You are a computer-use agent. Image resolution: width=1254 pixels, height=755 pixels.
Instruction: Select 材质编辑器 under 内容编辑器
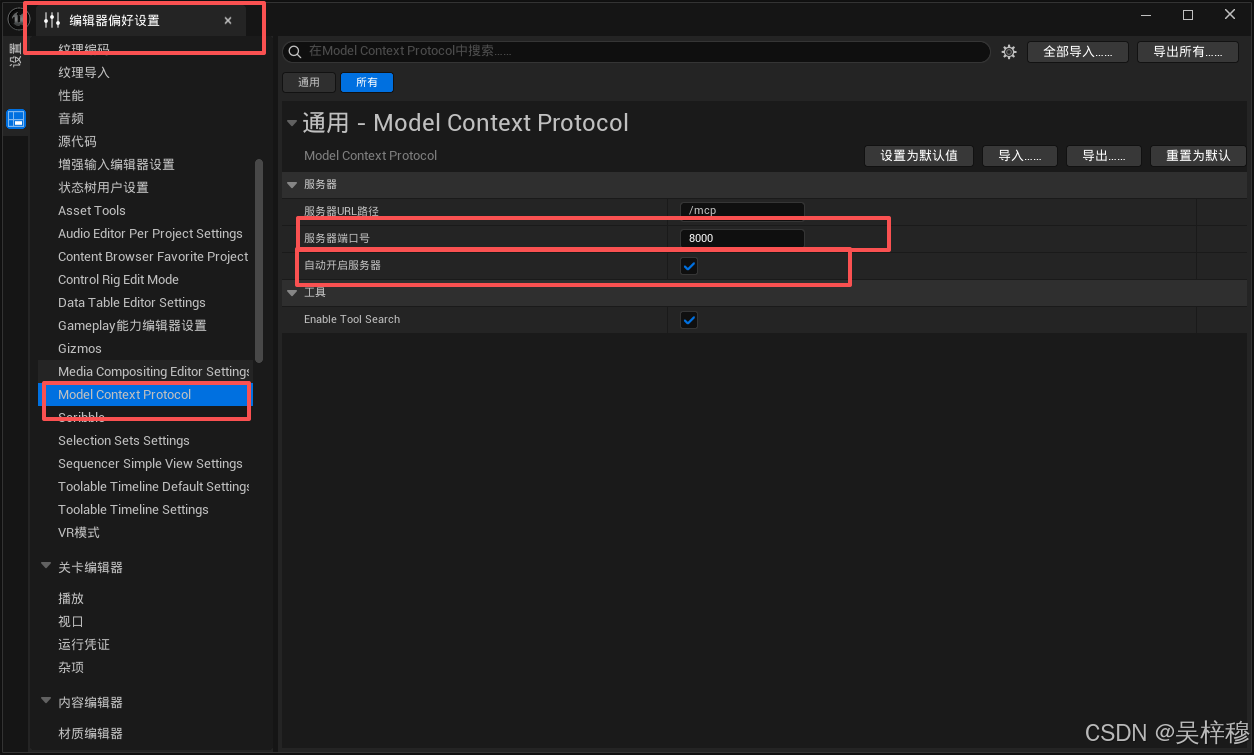tap(90, 733)
